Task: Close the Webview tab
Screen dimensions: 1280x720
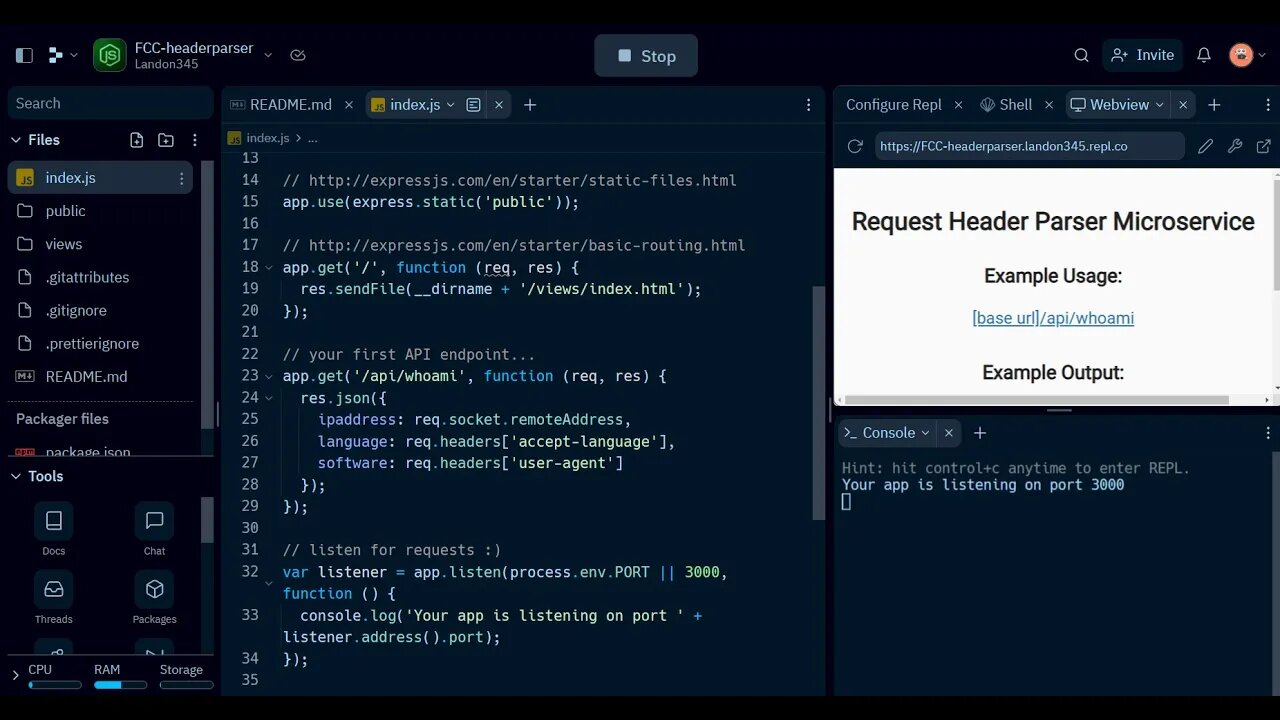Action: 1183,104
